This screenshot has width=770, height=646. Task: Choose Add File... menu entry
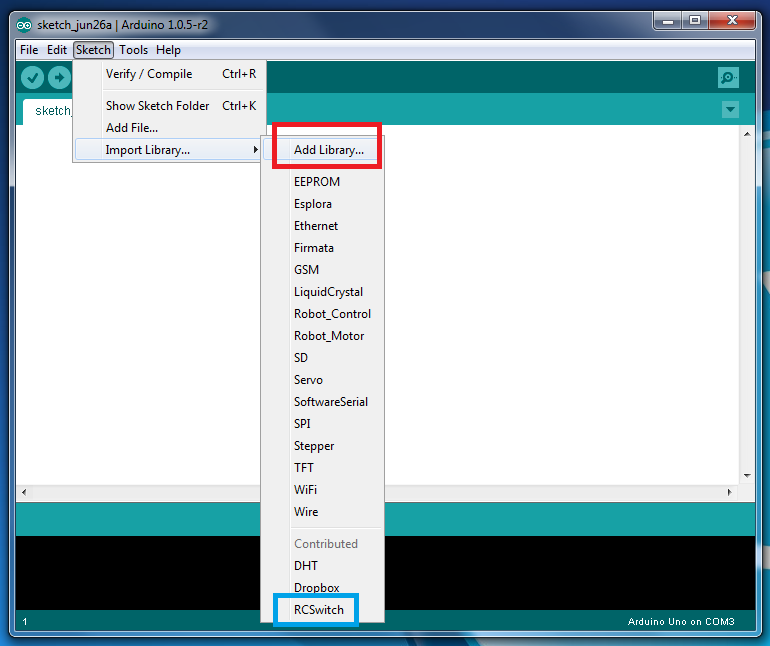170,128
